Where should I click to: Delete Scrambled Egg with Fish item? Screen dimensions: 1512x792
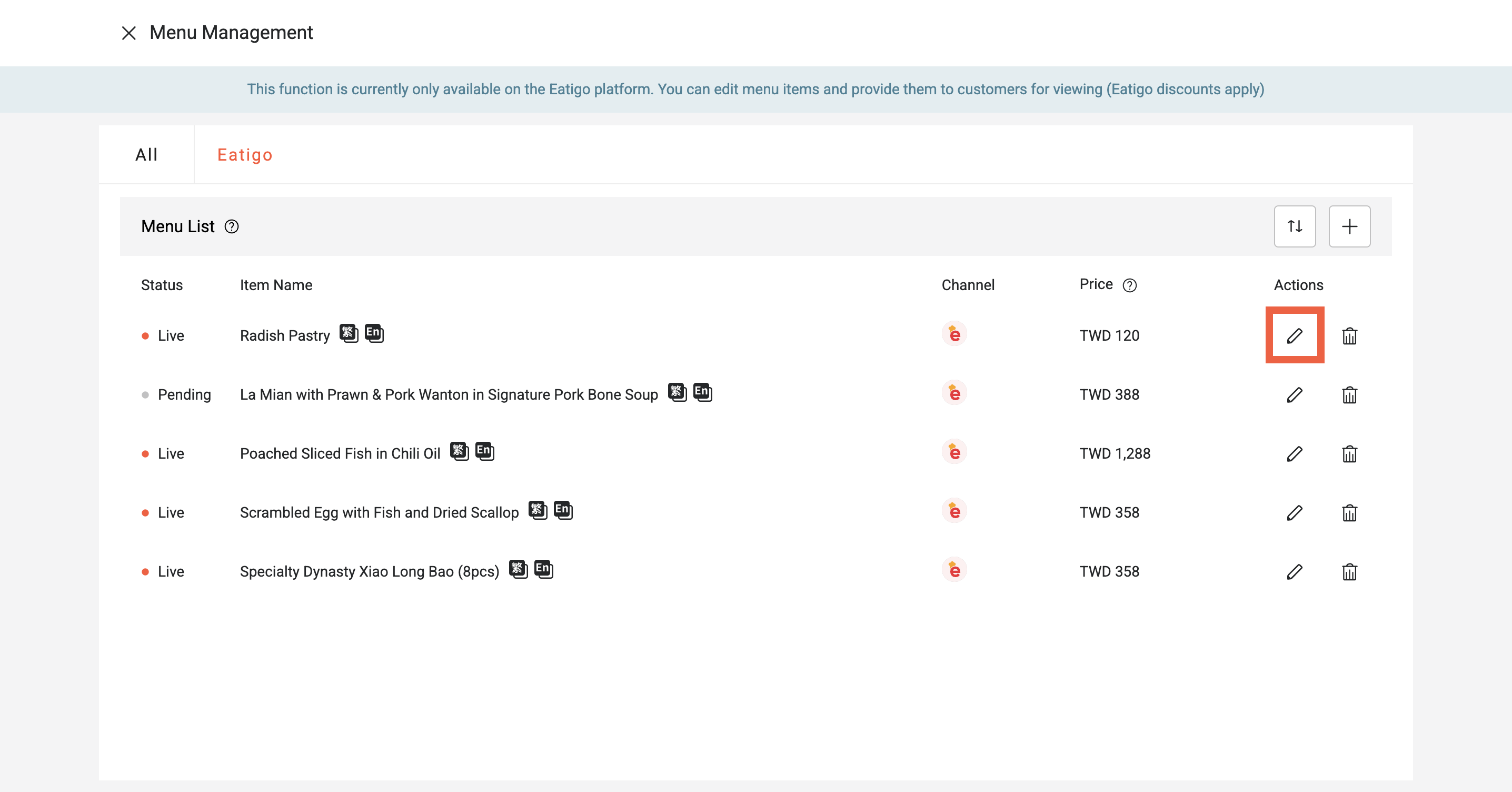click(1349, 513)
